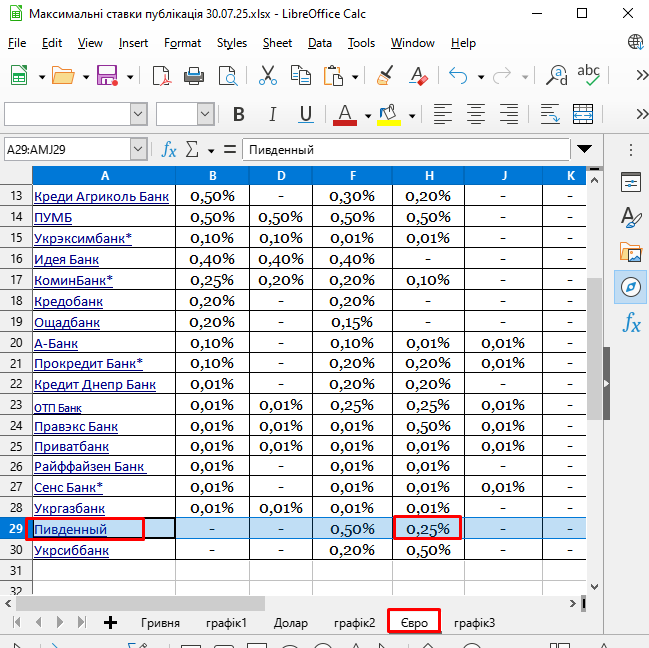Undo the last action

(x=458, y=76)
